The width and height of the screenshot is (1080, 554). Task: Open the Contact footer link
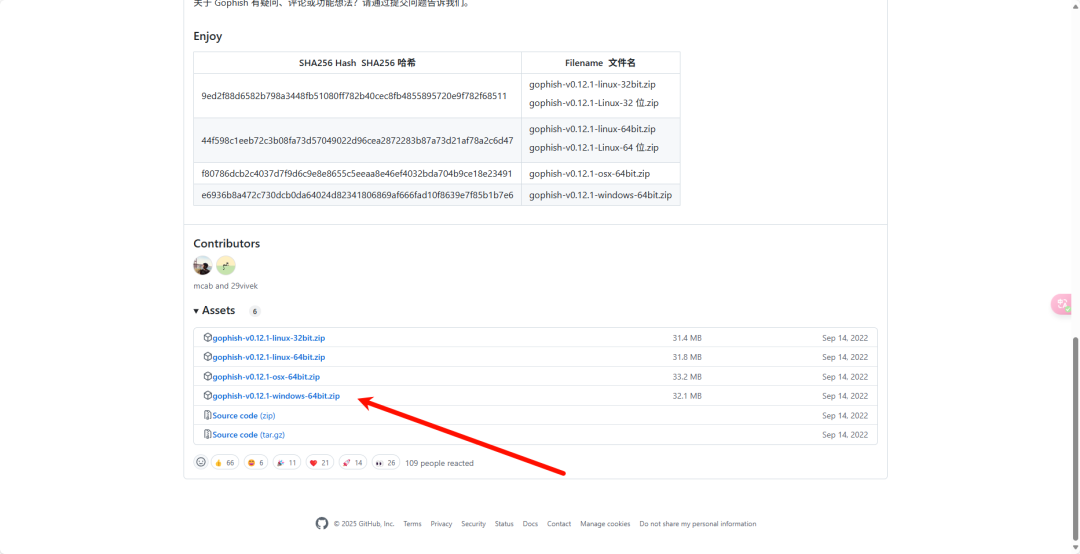(559, 524)
